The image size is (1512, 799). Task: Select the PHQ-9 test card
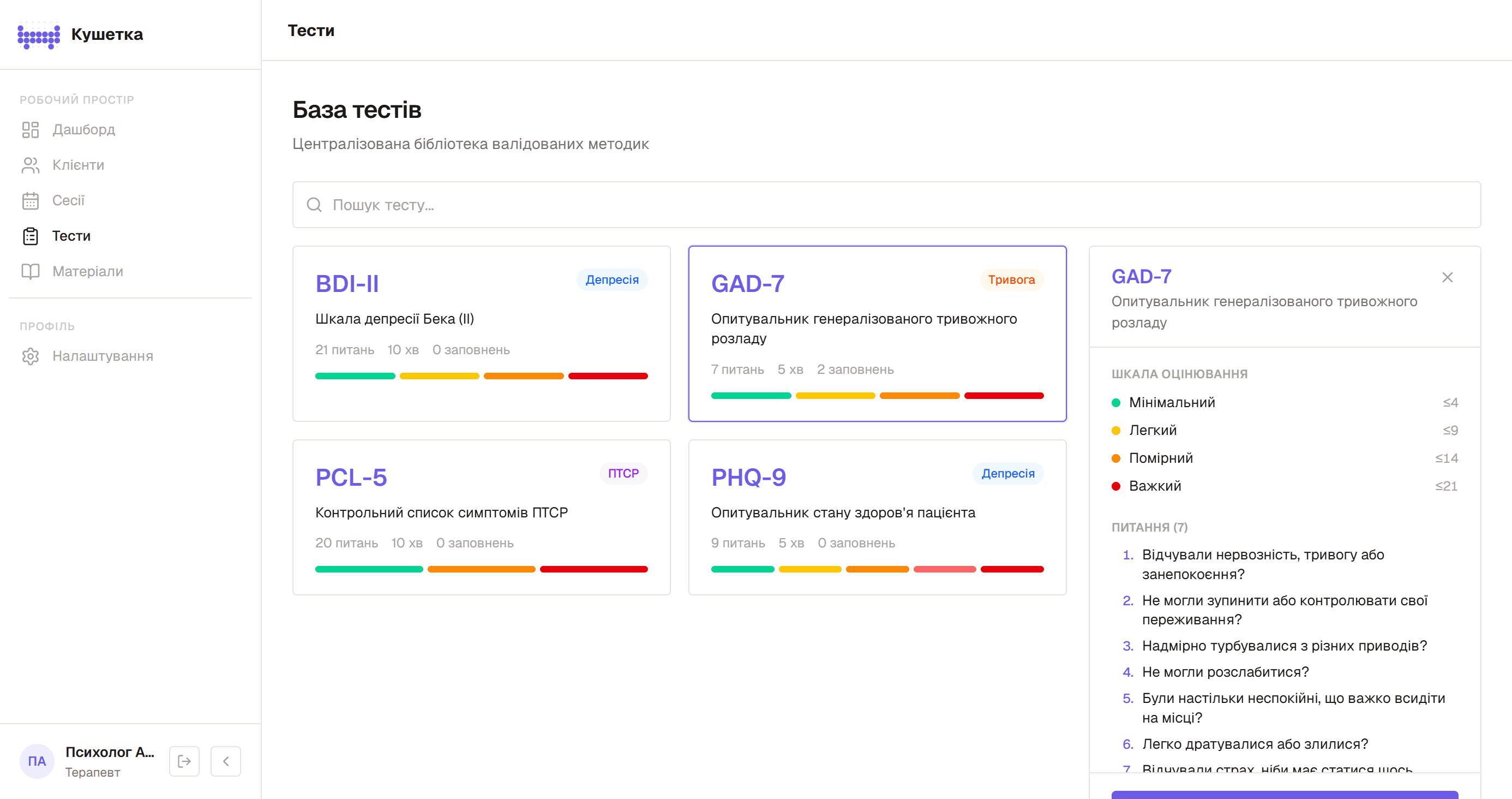[x=877, y=517]
